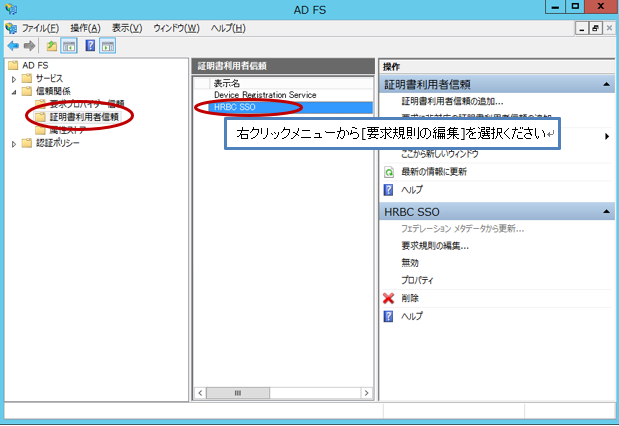Click the help icon below 最新の情報に更新
619x426 pixels.
pyautogui.click(x=388, y=190)
